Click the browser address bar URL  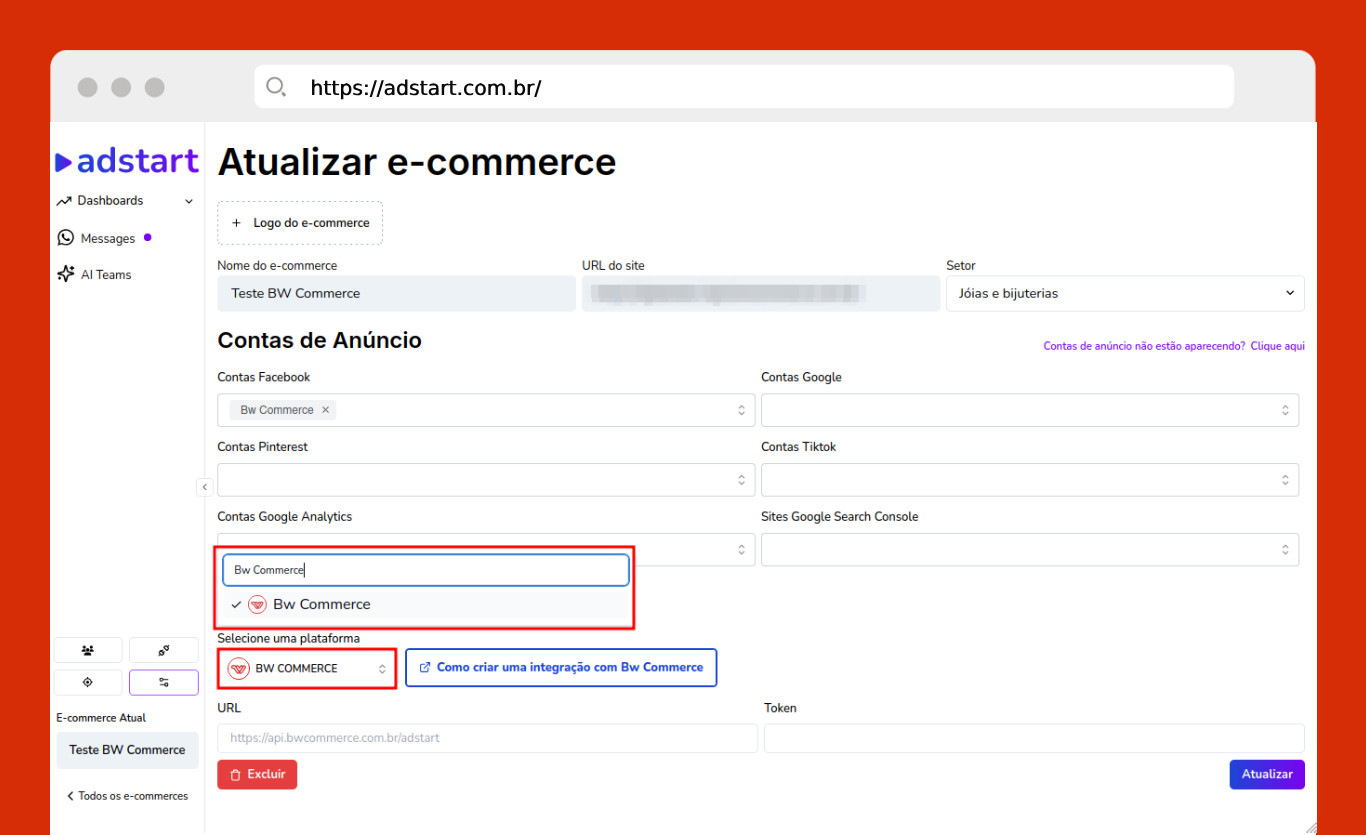426,88
